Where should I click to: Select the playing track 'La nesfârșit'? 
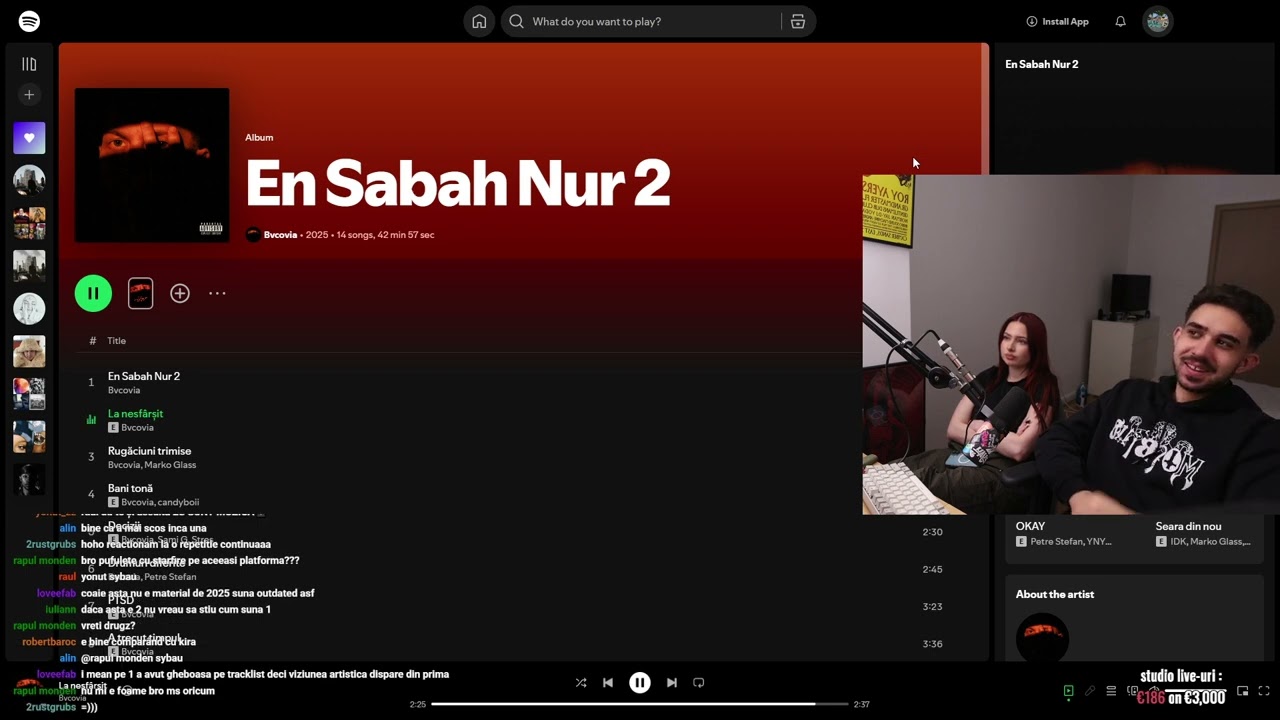pos(135,413)
